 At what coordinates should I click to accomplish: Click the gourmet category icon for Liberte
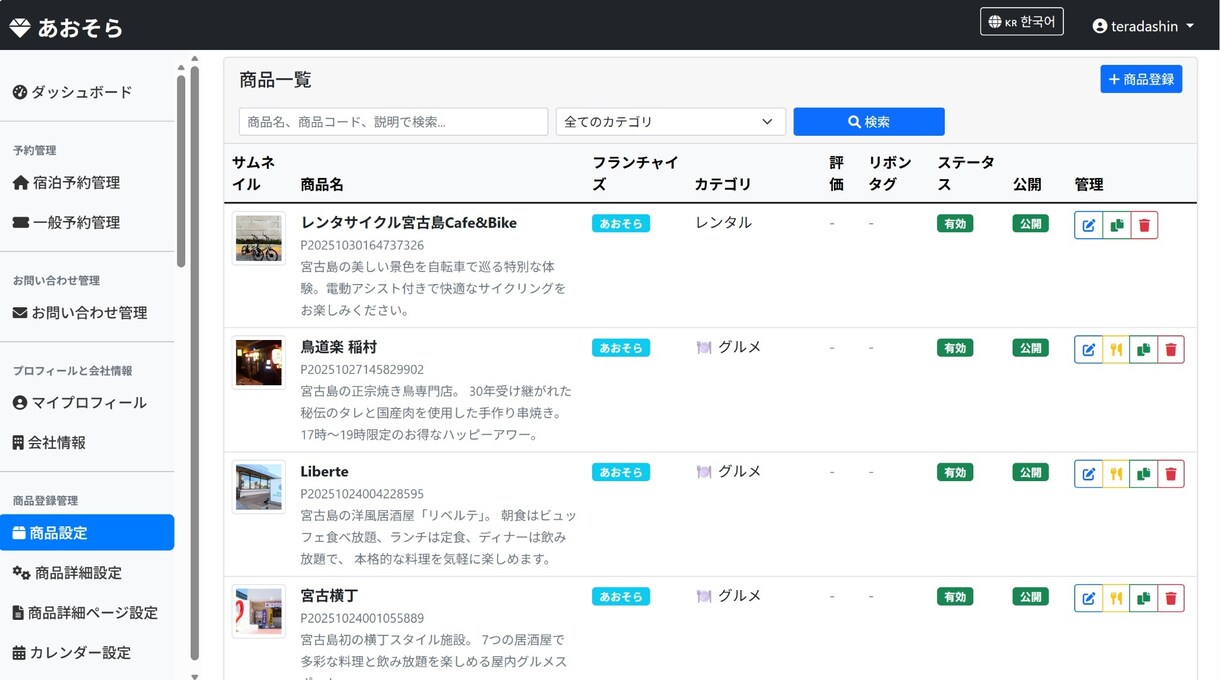point(704,472)
